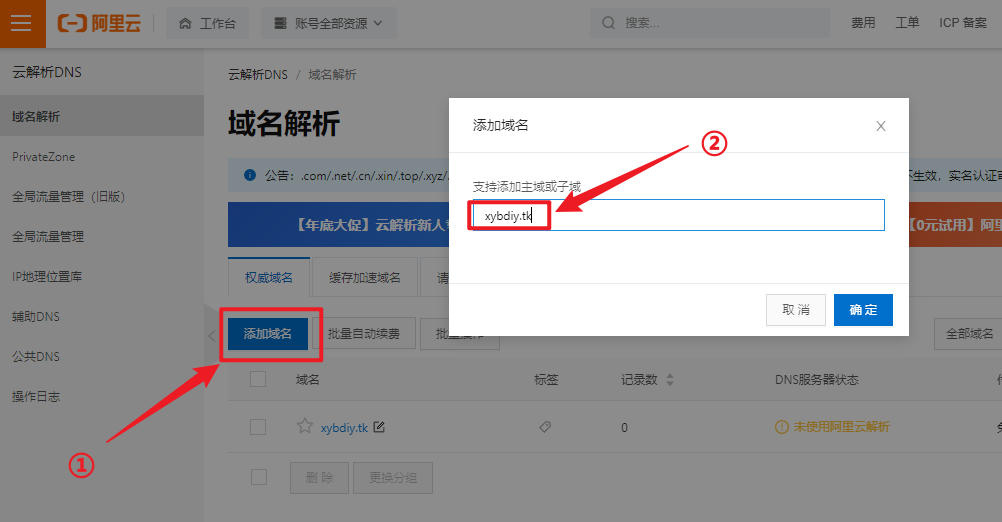Click the search magnifier icon
This screenshot has width=1002, height=522.
(x=608, y=23)
